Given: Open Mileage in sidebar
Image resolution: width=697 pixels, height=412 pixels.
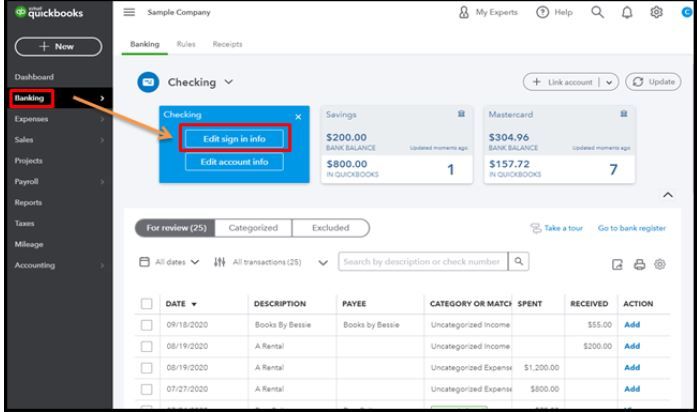Looking at the screenshot, I should pyautogui.click(x=29, y=244).
